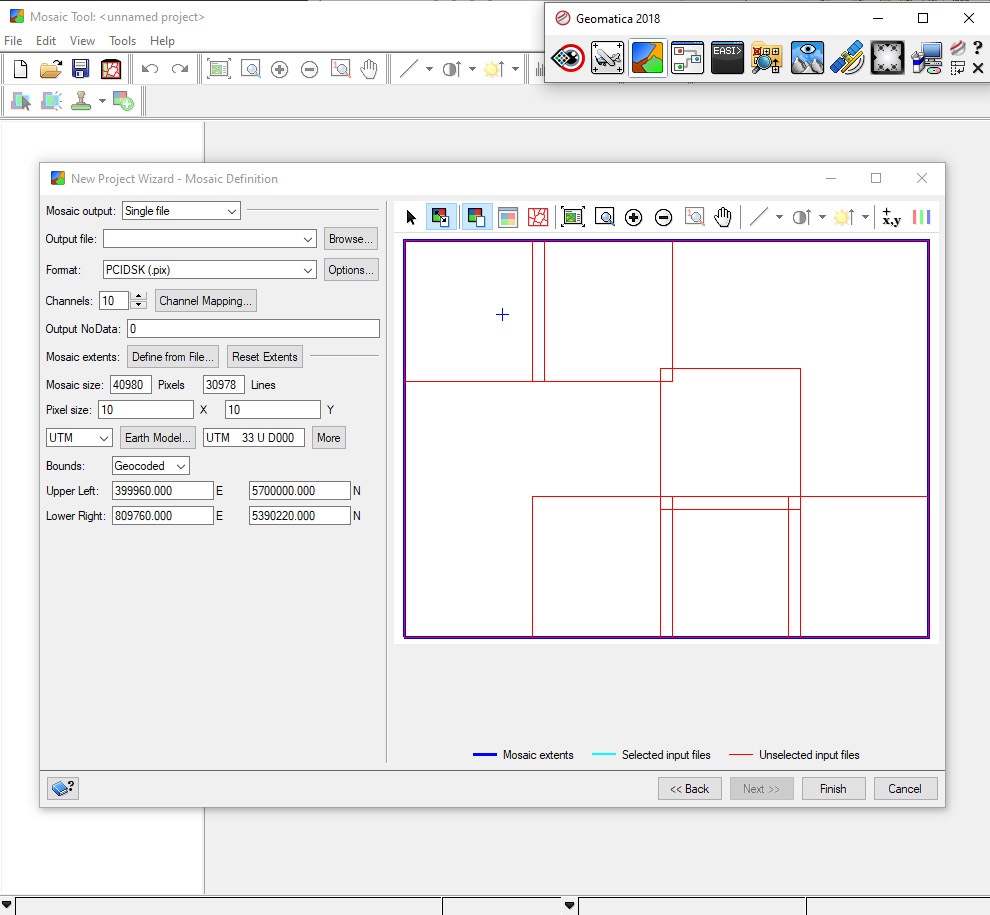Click Lower Right northing field 5390220.000
The width and height of the screenshot is (990, 915).
[x=299, y=516]
